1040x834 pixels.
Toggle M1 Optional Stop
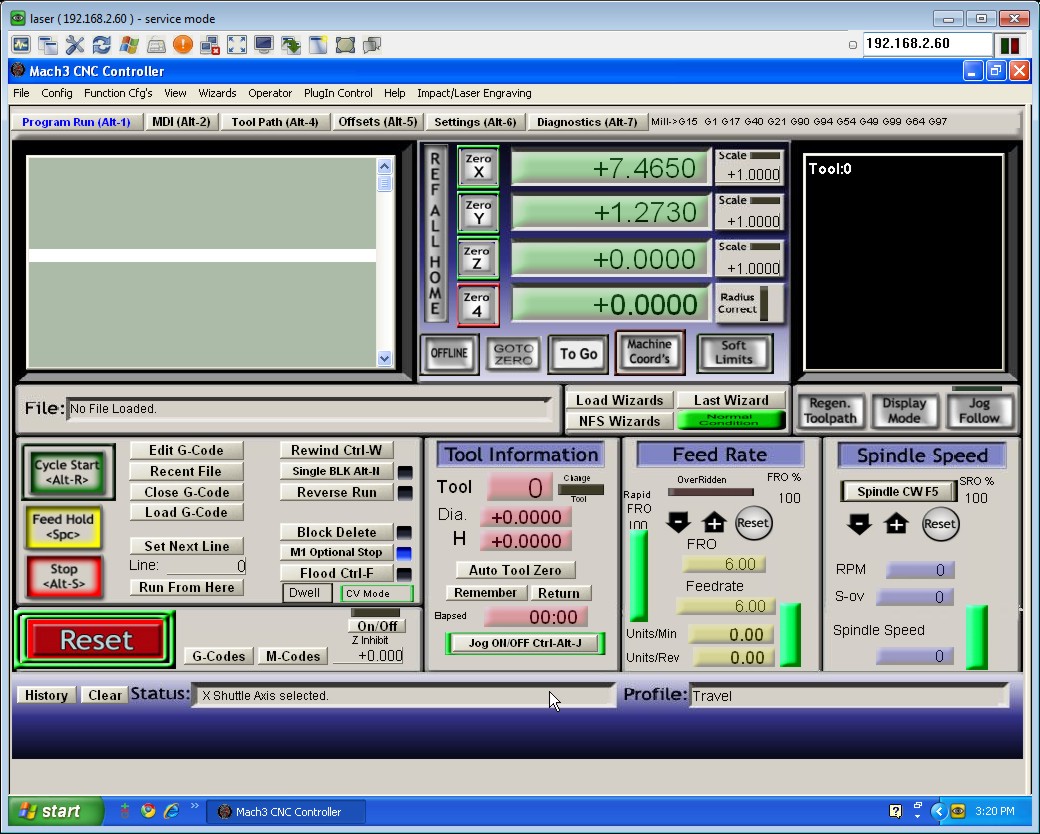(x=336, y=552)
